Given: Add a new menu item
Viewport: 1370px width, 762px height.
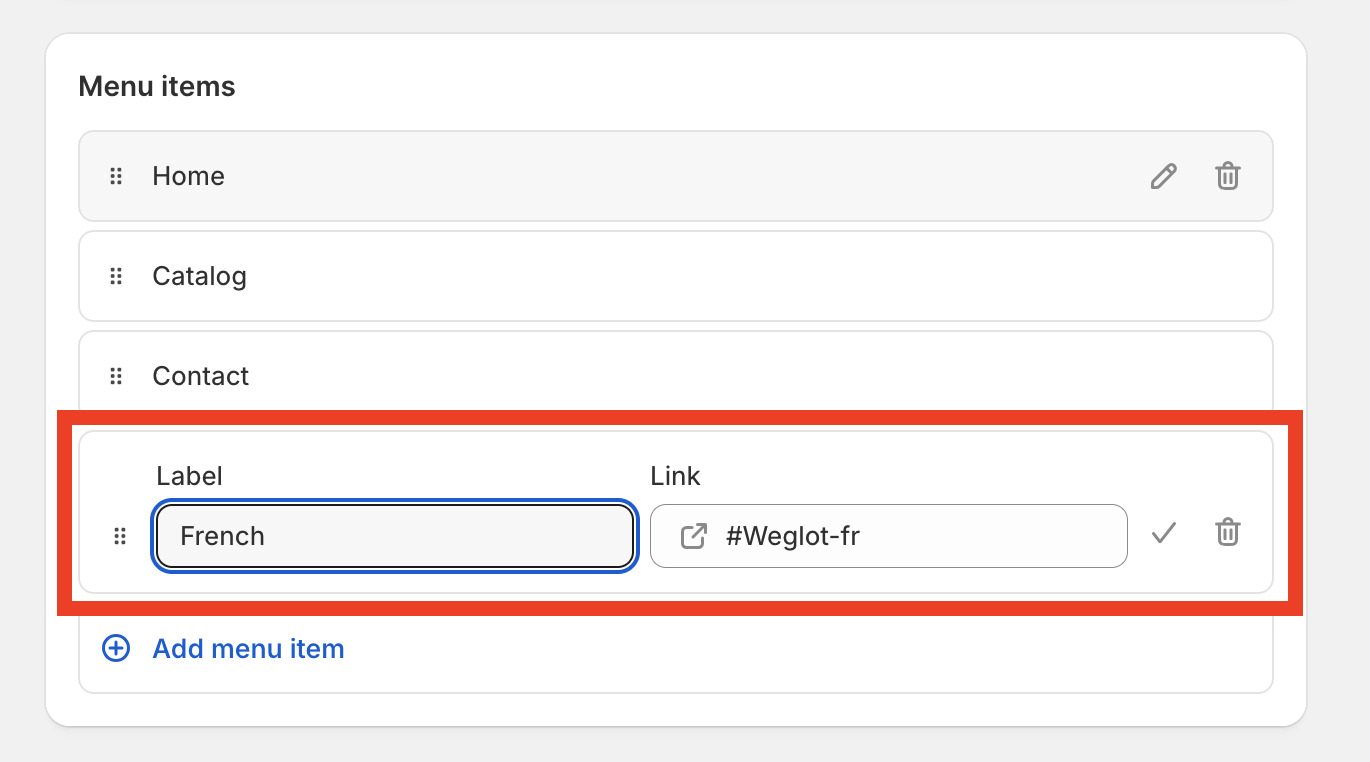Looking at the screenshot, I should click(x=248, y=648).
